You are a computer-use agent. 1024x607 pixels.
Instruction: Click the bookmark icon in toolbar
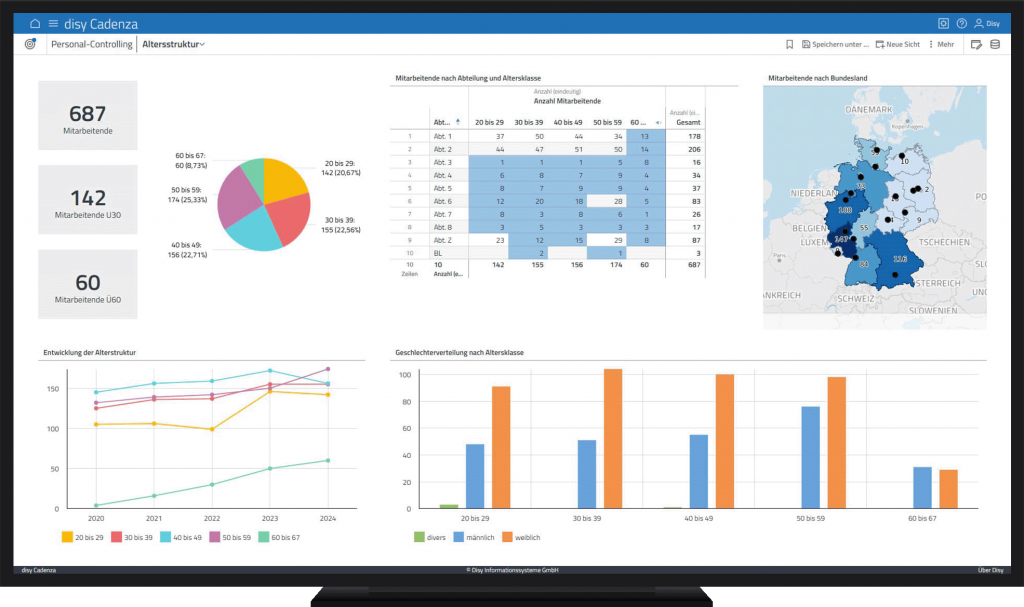click(790, 44)
